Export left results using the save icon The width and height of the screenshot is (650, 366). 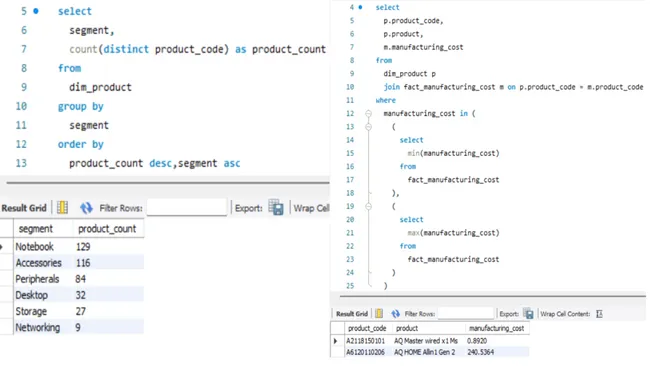276,207
